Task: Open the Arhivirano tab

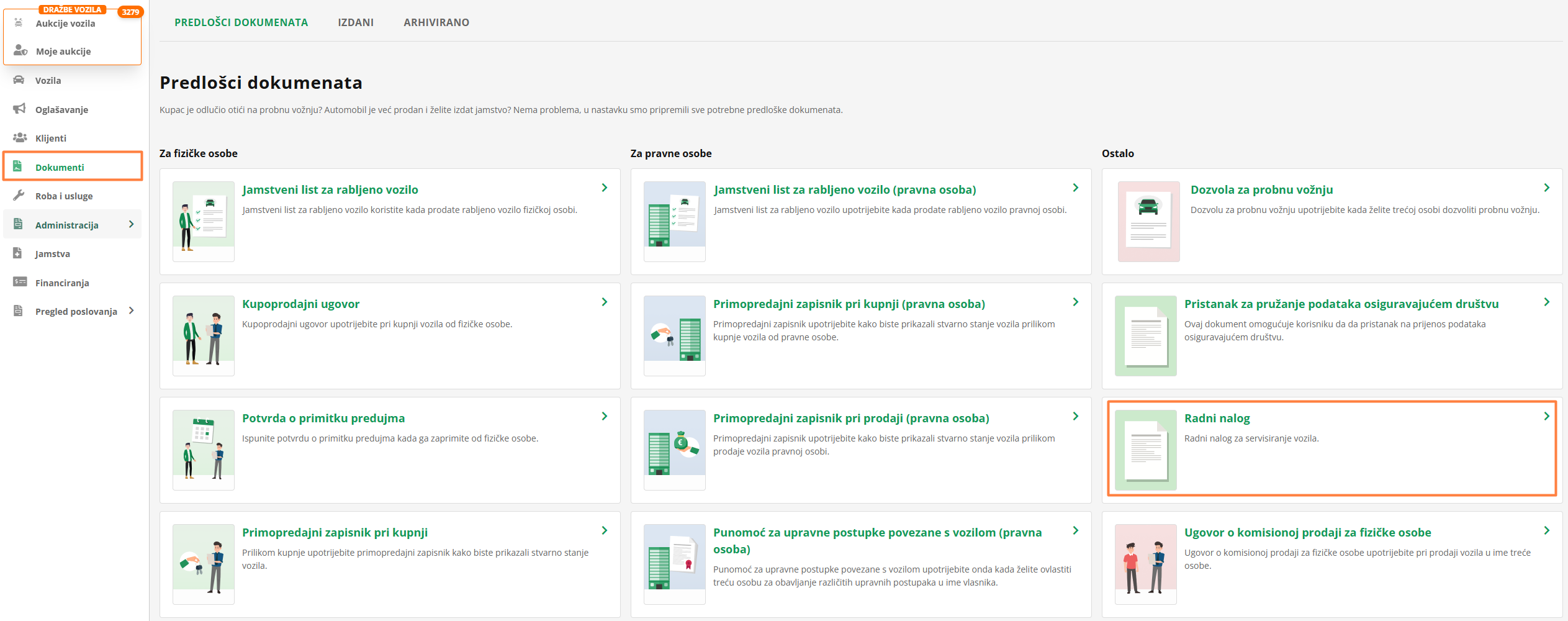Action: pyautogui.click(x=436, y=22)
